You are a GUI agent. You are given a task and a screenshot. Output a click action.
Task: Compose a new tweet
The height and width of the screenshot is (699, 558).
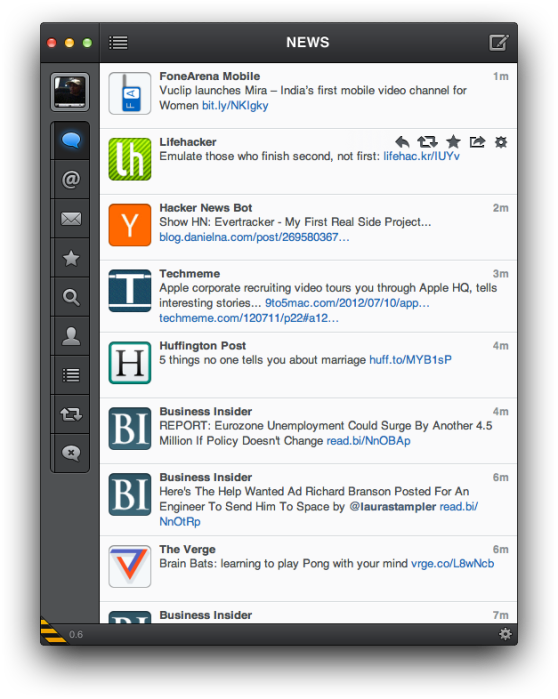[499, 43]
